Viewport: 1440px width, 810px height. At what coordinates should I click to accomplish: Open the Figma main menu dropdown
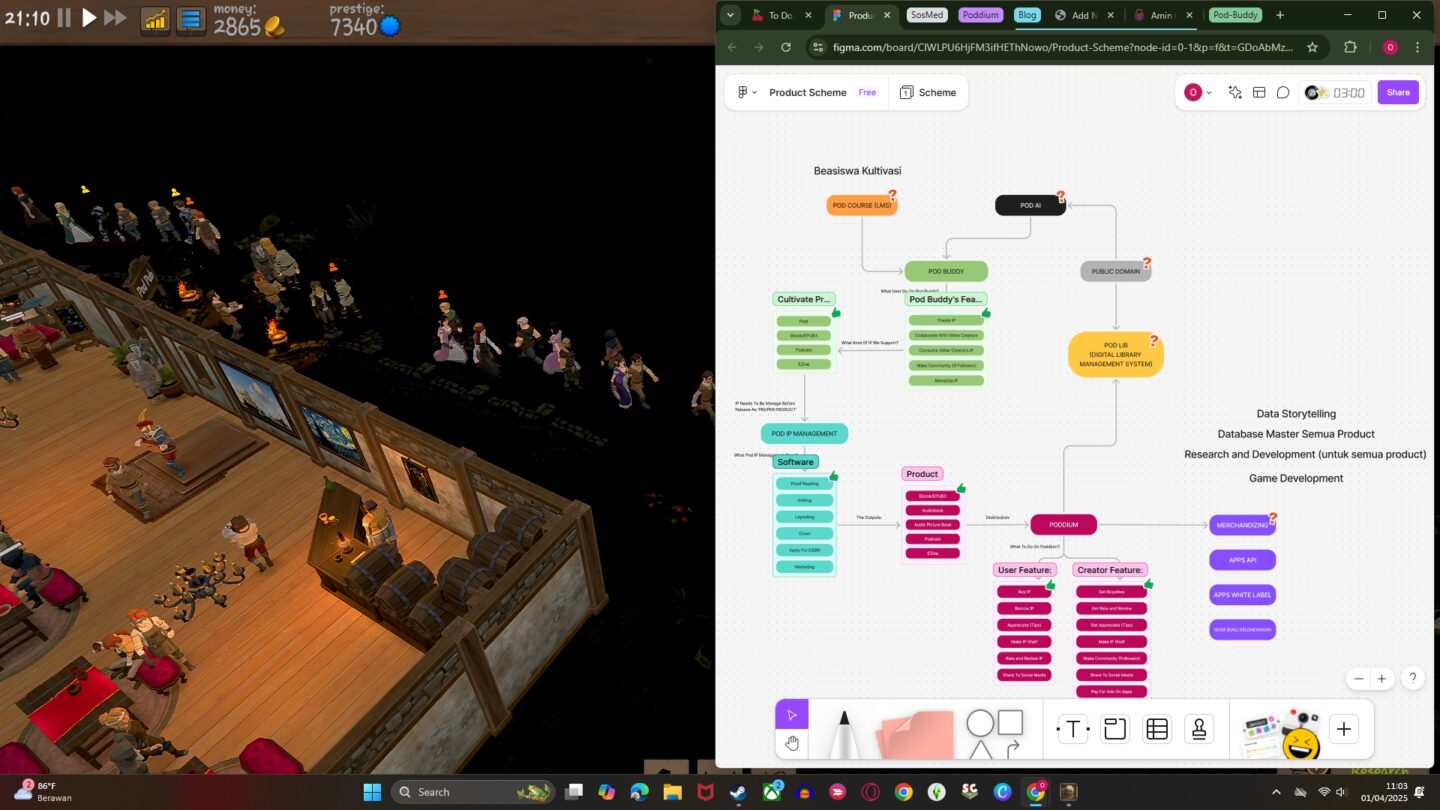[x=747, y=92]
